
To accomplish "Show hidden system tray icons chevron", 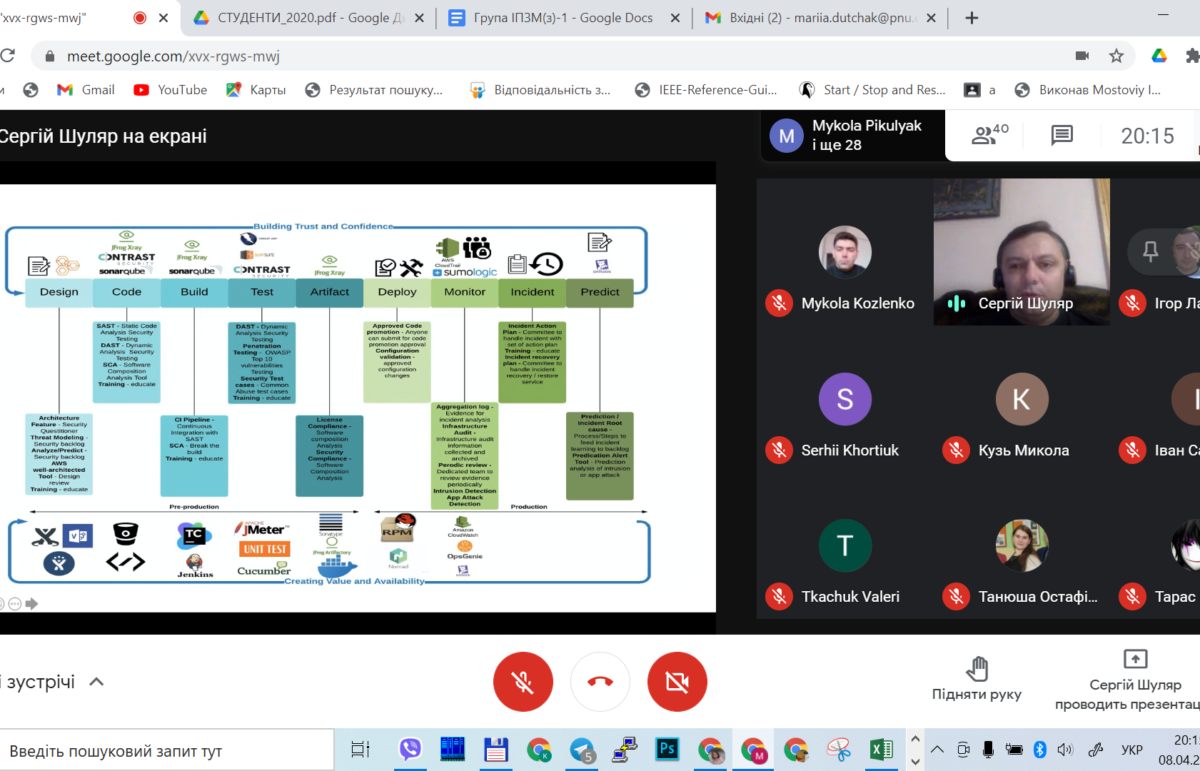I will coord(937,749).
